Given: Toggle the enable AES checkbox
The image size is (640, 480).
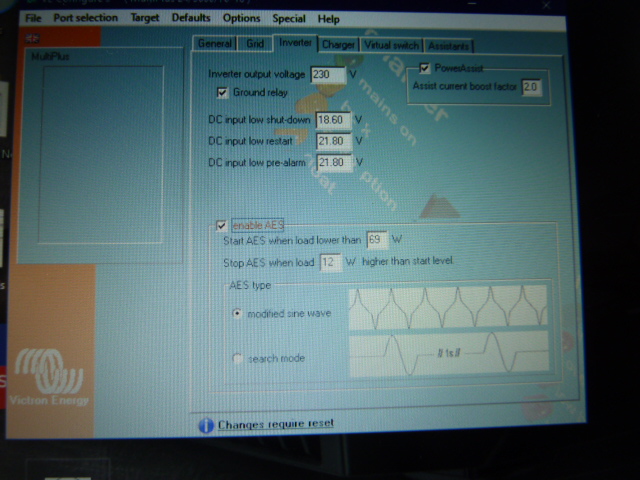Looking at the screenshot, I should 221,225.
